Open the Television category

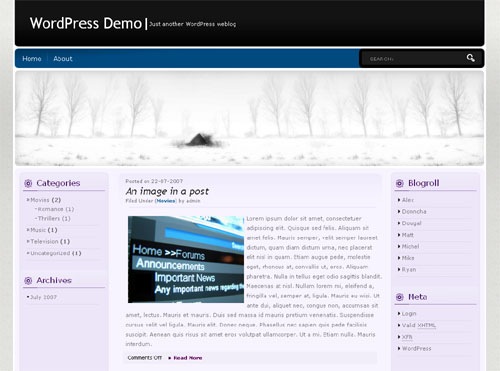click(x=44, y=241)
